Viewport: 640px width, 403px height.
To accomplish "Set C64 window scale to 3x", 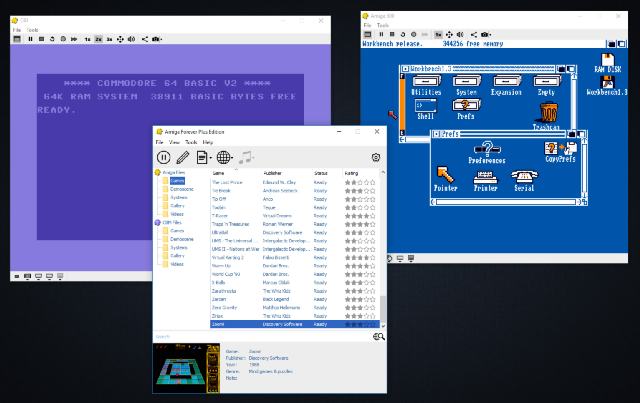I will pos(109,39).
